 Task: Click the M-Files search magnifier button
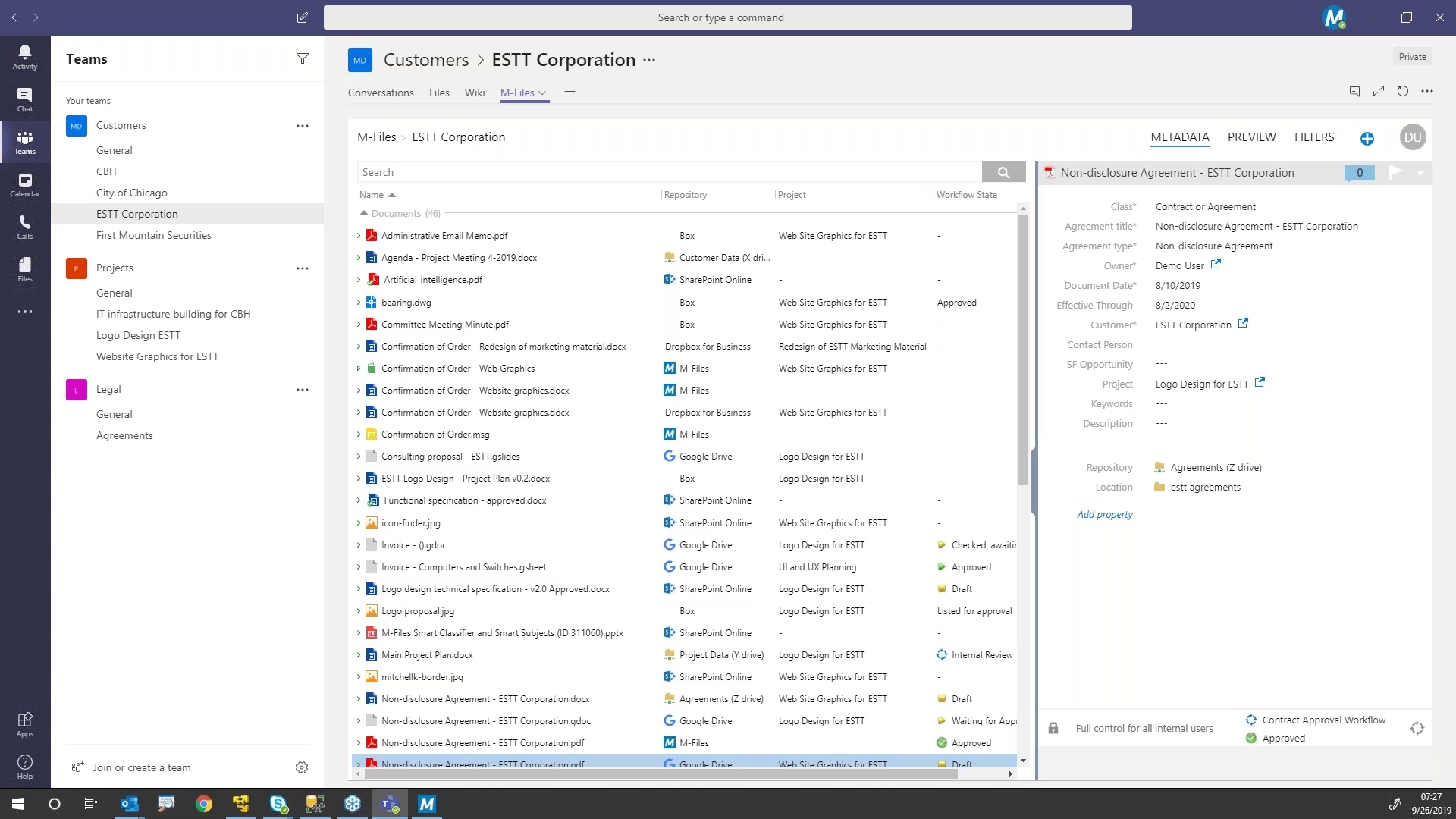pos(1003,173)
